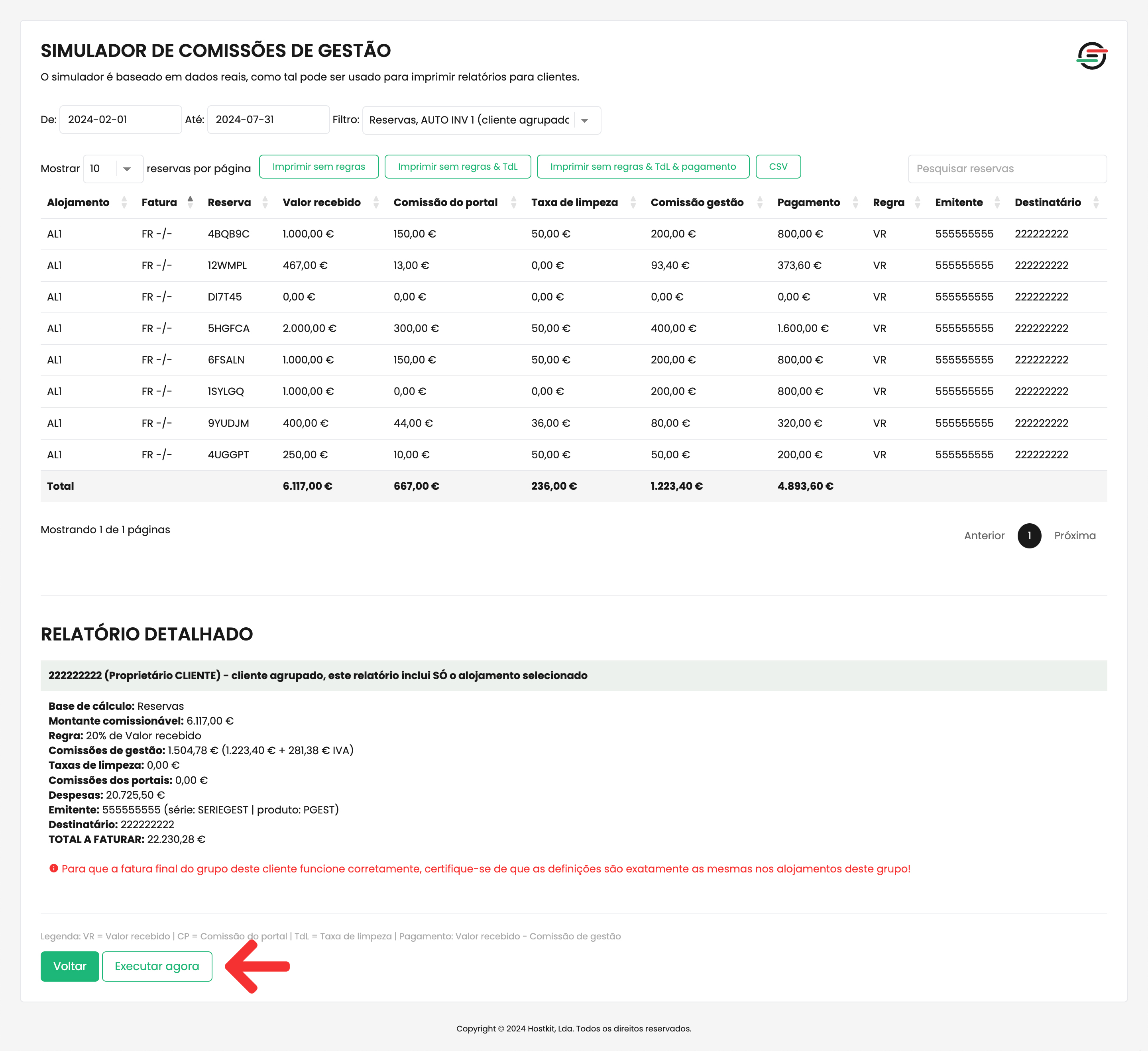
Task: Click reservation code 4UGGPT
Action: point(228,454)
